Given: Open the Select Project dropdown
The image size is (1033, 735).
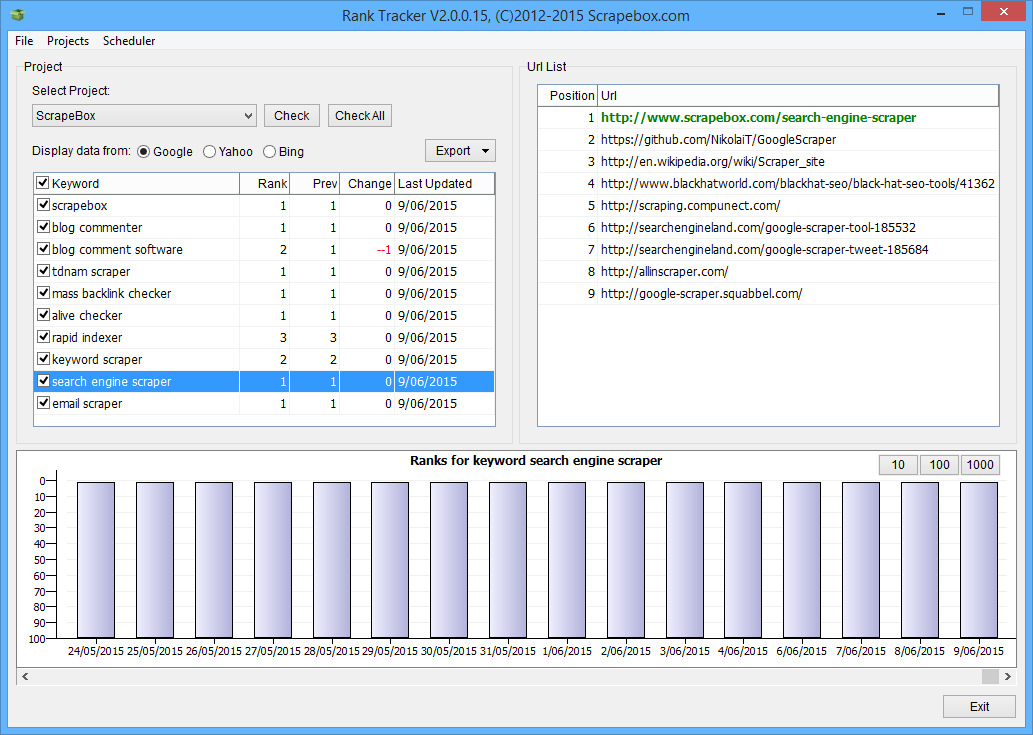Looking at the screenshot, I should [x=144, y=116].
